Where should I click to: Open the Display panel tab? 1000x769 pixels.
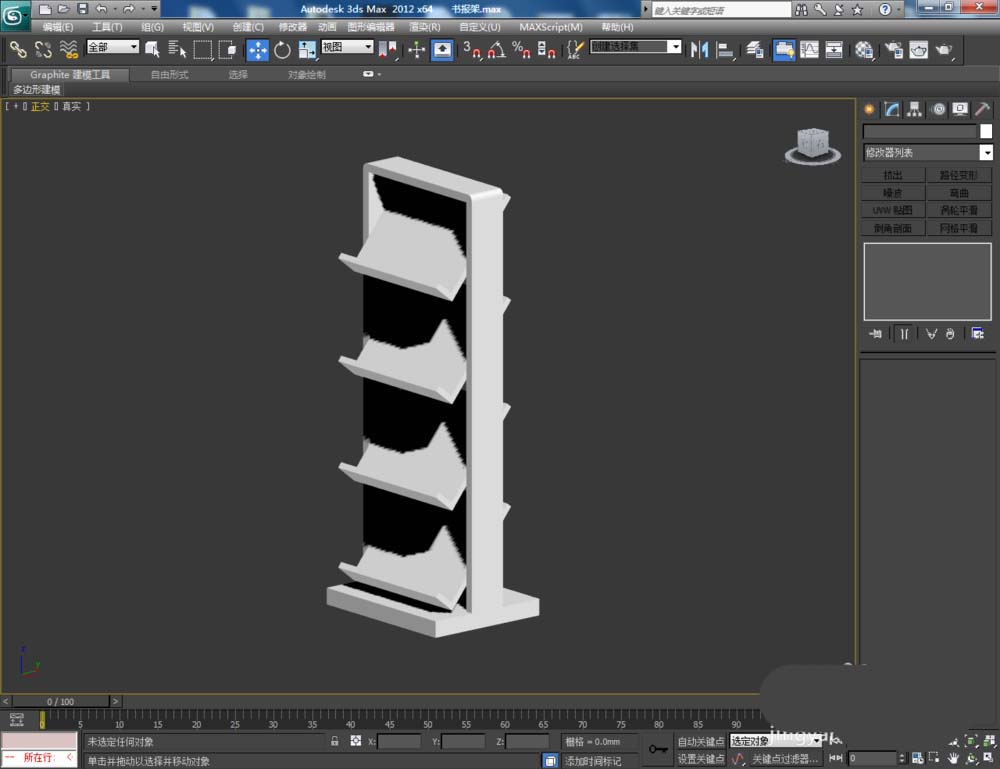tap(960, 109)
